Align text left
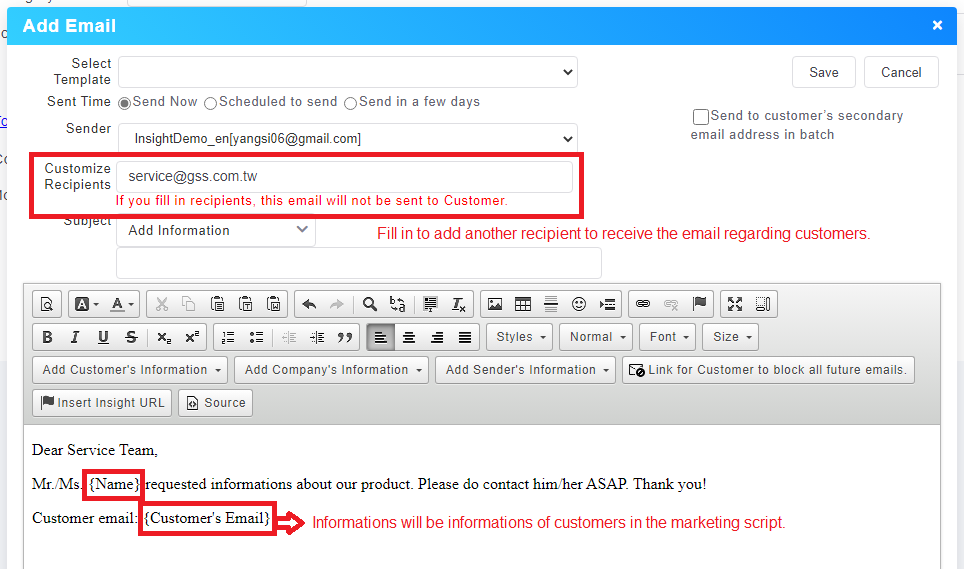Viewport: 964px width, 569px height. click(x=381, y=337)
